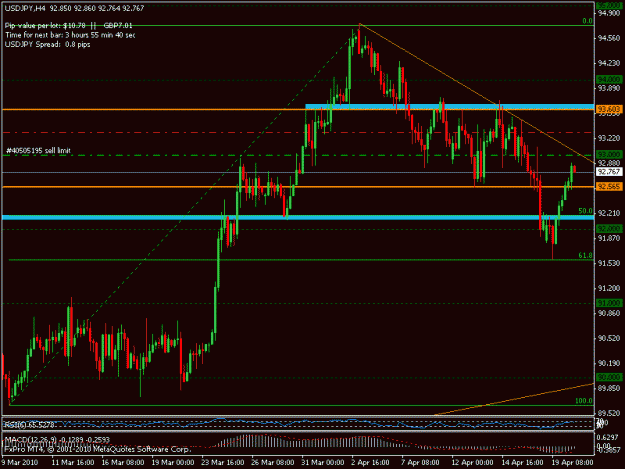
Task: Click the 0.6297 MACD scale value
Action: click(x=609, y=437)
